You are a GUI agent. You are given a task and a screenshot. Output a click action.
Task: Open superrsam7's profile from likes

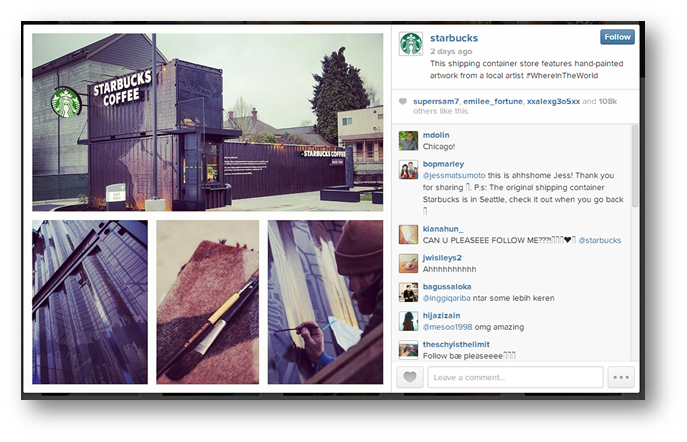click(x=436, y=101)
